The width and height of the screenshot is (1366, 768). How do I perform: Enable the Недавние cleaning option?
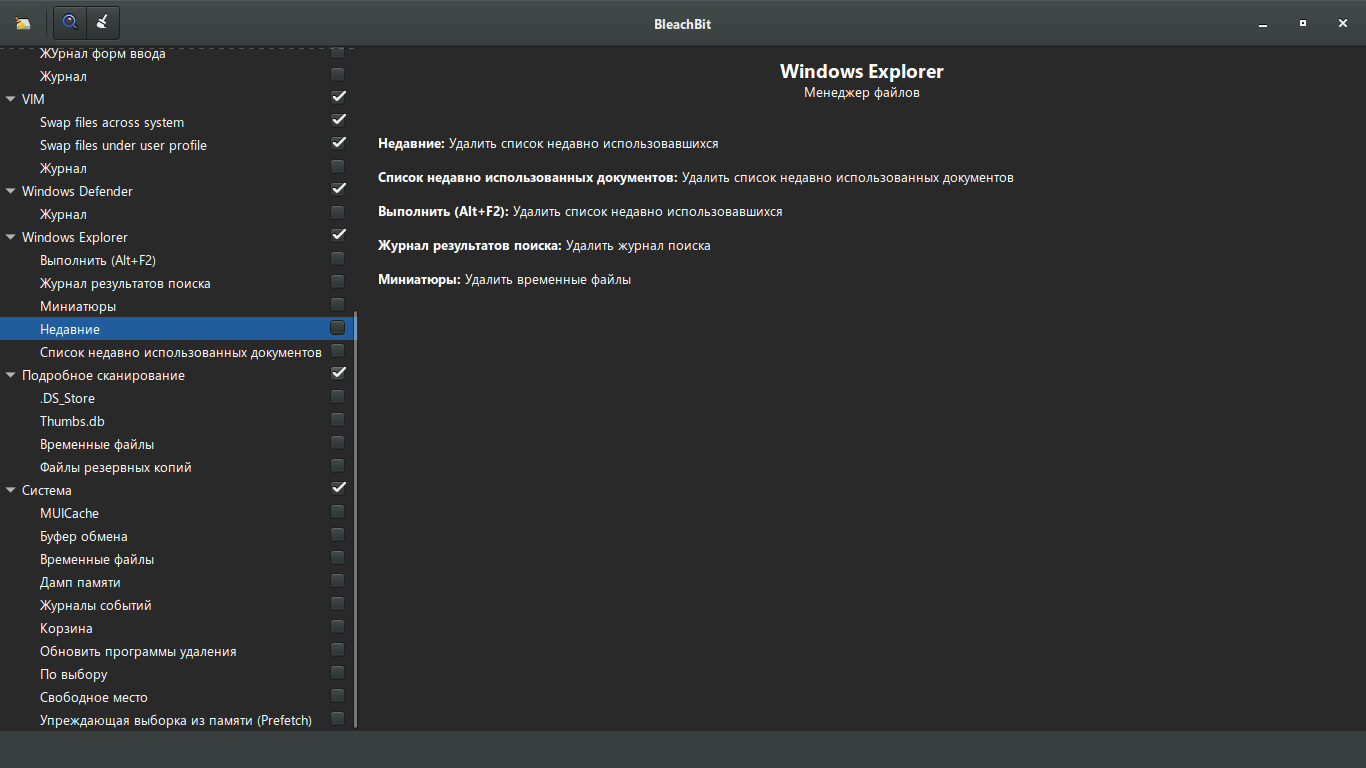336,327
